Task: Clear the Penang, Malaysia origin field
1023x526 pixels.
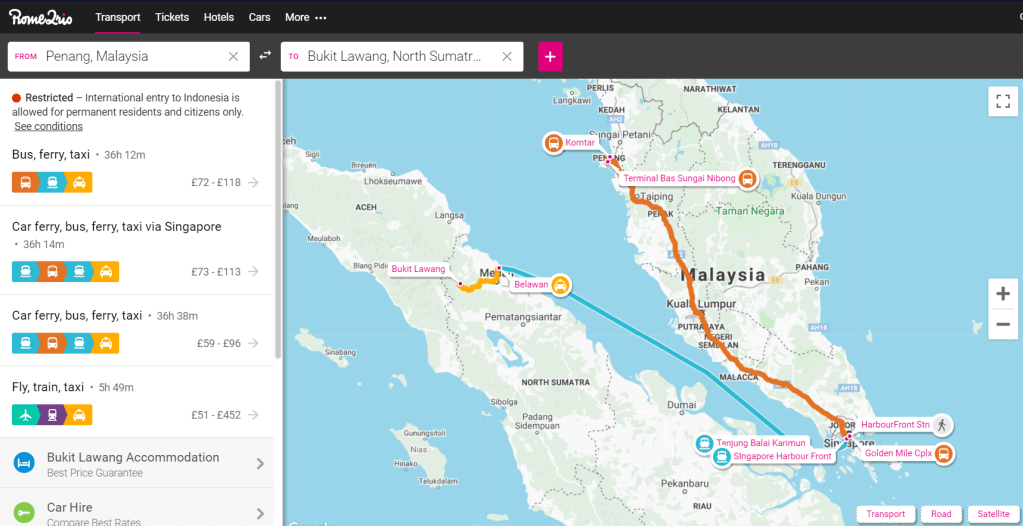Action: 233,57
